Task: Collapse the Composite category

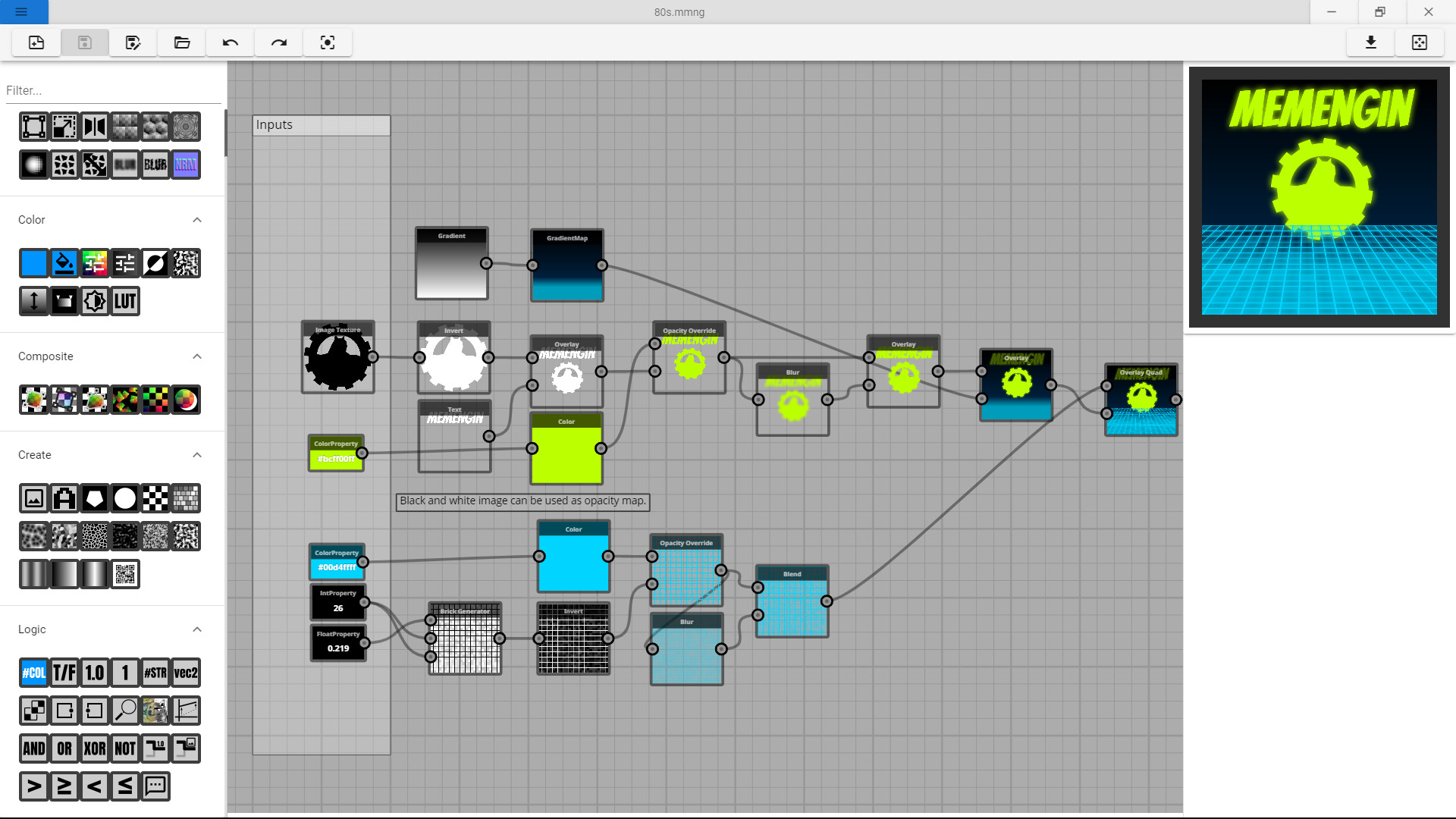Action: 197,356
